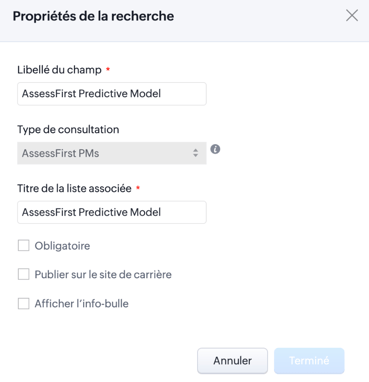Click the red asterisk next to Libellé du champ
The image size is (369, 382).
point(108,69)
